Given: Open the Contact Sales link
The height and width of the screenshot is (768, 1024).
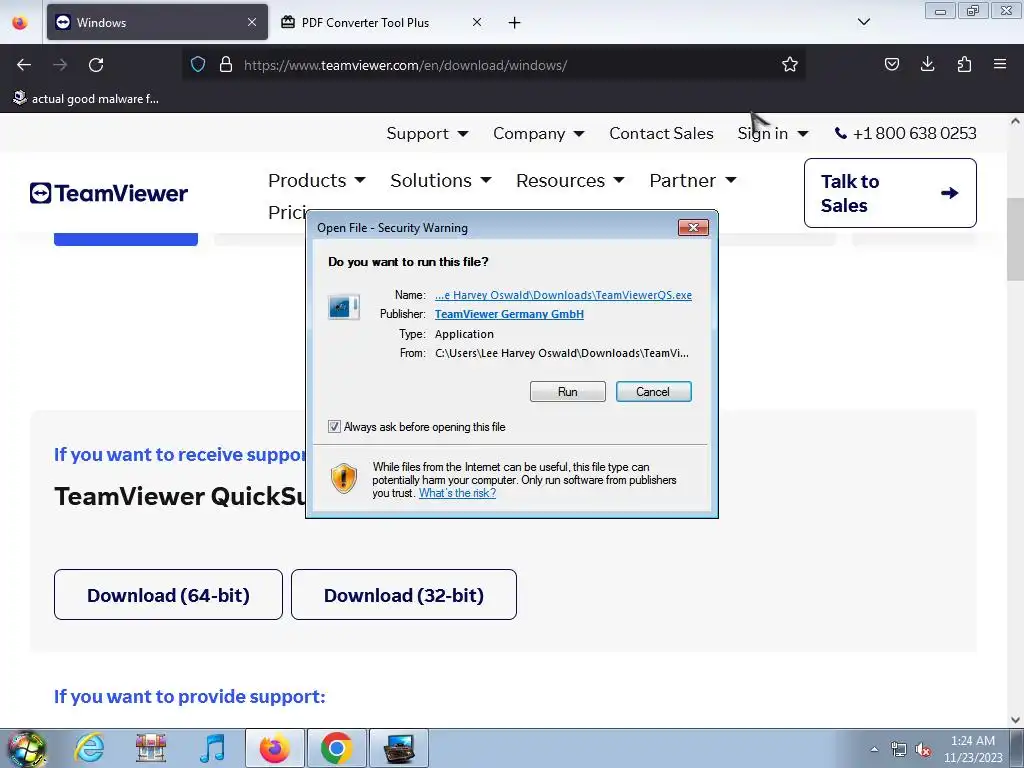Looking at the screenshot, I should coord(661,133).
